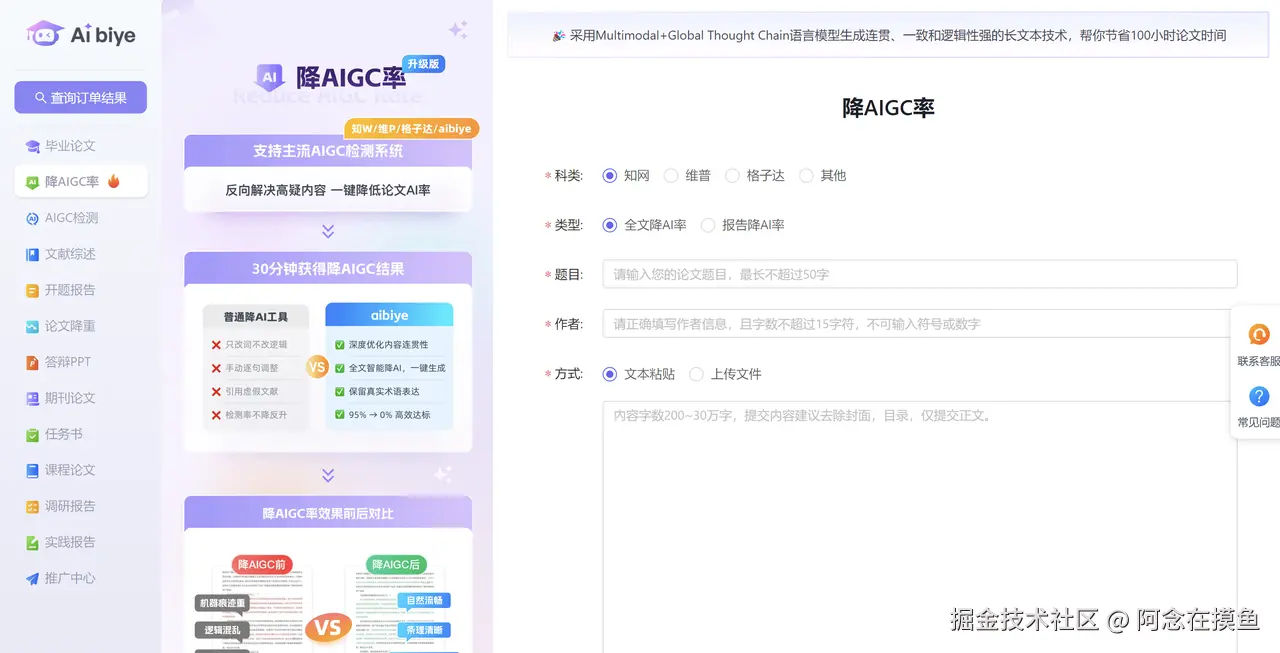Choose the 全文降AI率 type
1280x653 pixels.
610,225
